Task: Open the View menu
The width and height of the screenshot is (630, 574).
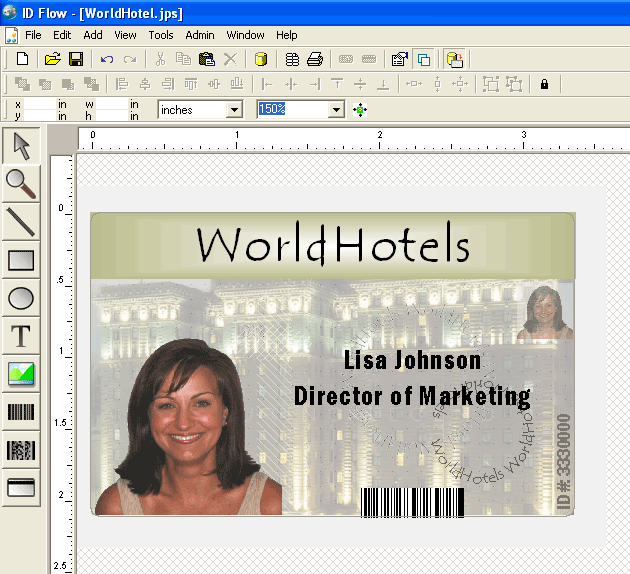Action: coord(125,35)
